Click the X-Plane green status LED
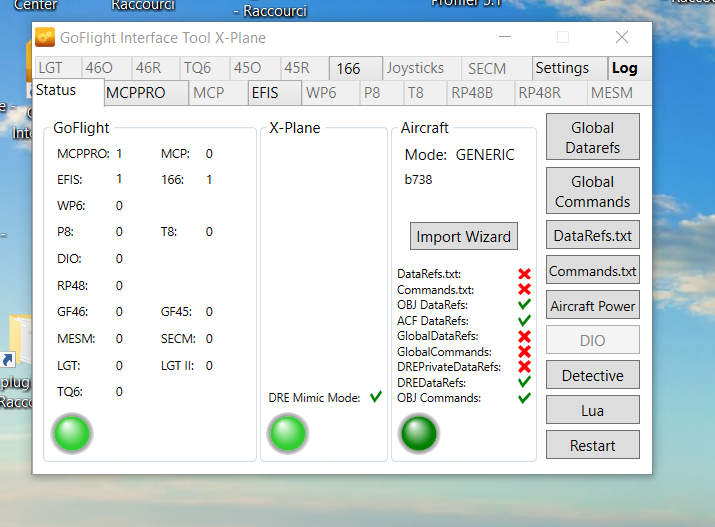Screen dimensions: 715x527 click(288, 434)
